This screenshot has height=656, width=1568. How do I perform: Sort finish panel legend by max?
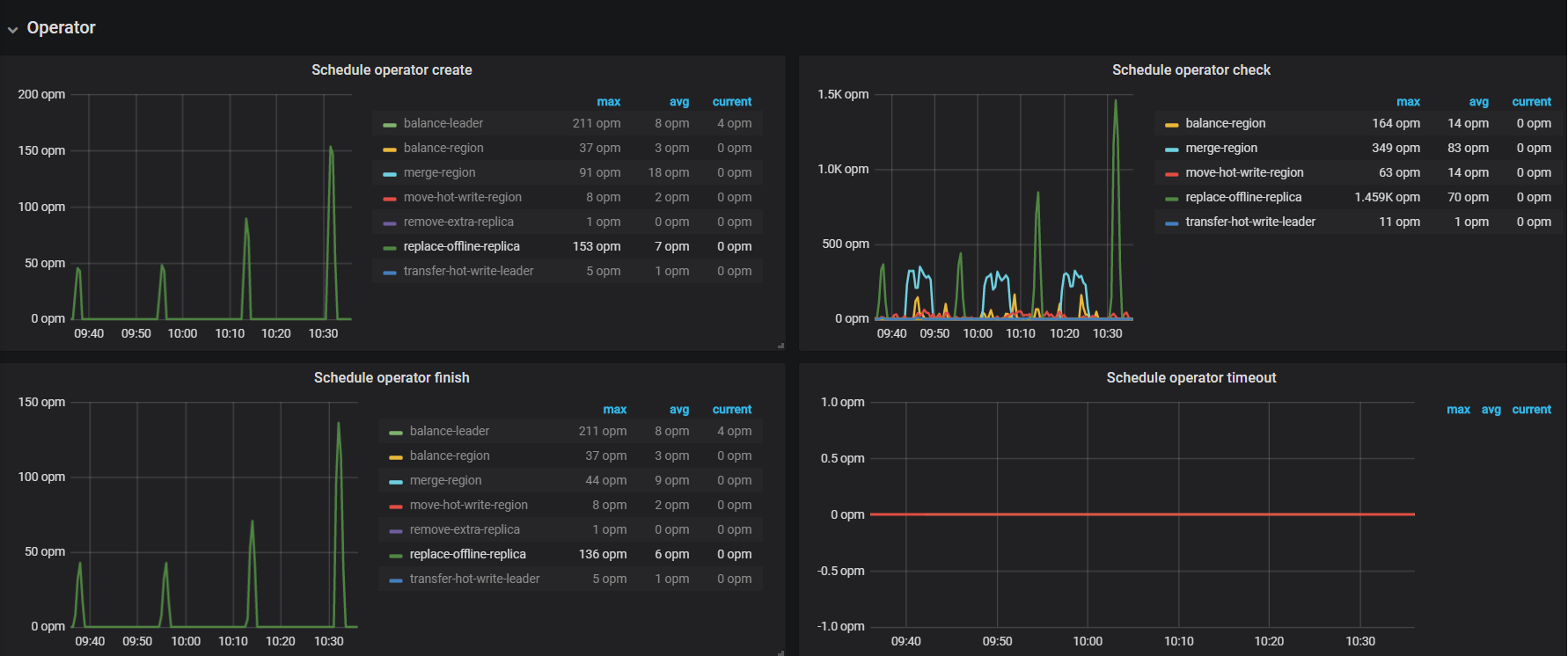[x=614, y=410]
